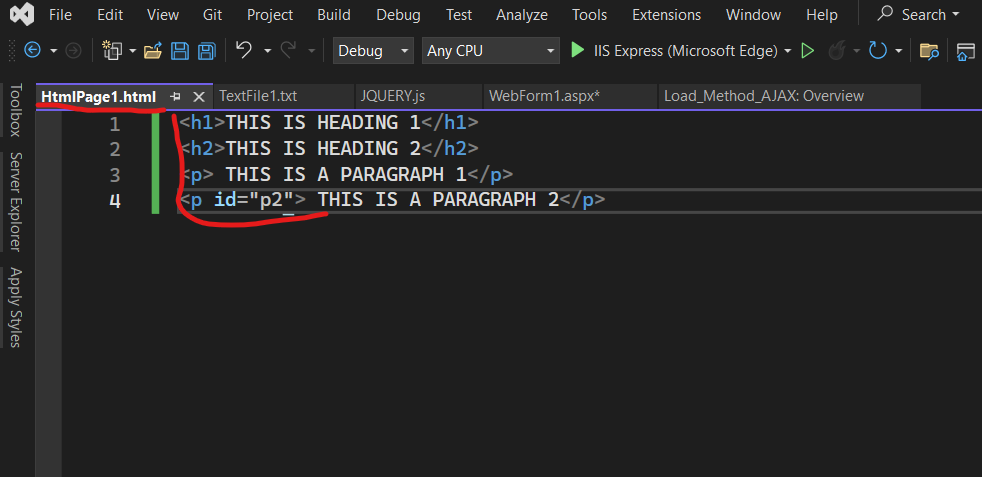This screenshot has height=477, width=982.
Task: Click the Search box in title bar
Action: tap(919, 14)
